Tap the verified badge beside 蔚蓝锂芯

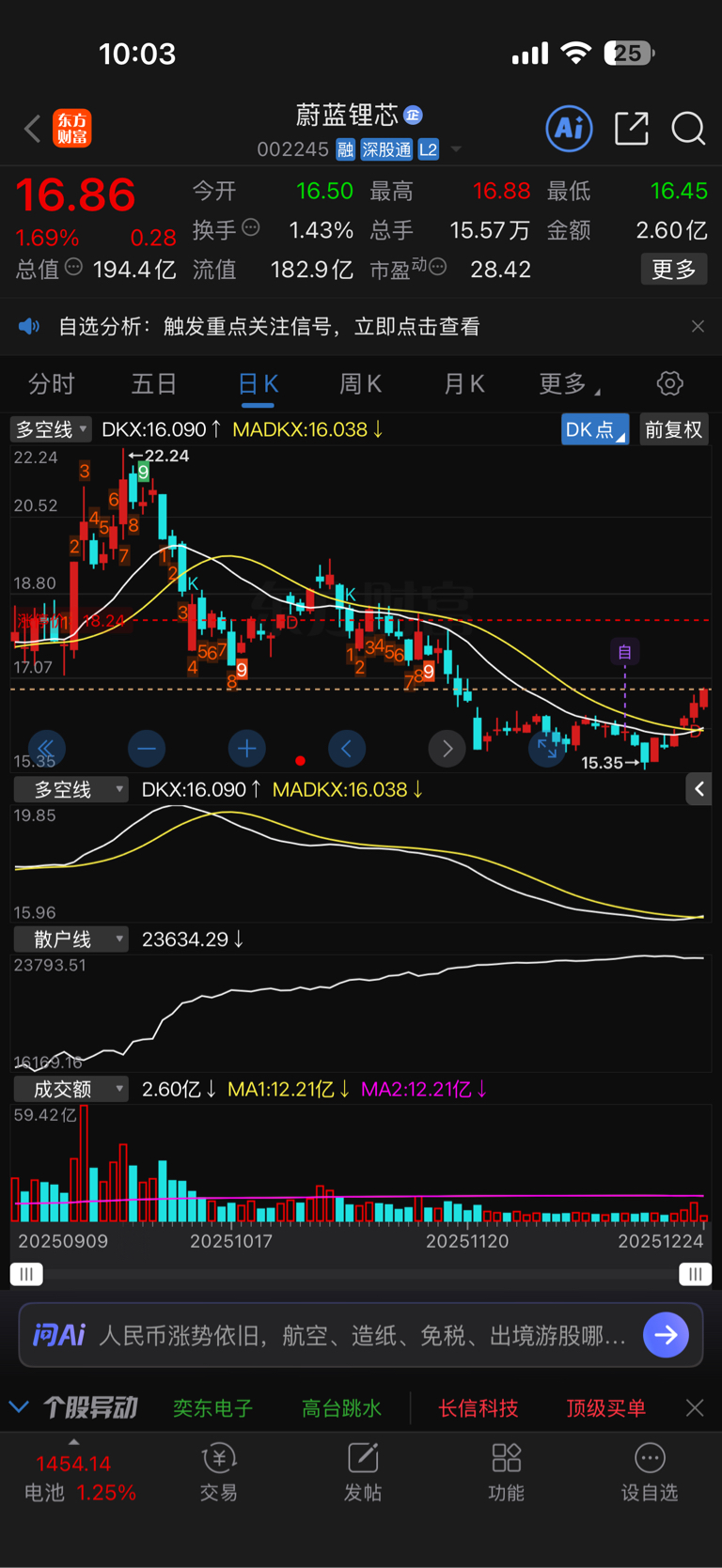(x=413, y=115)
